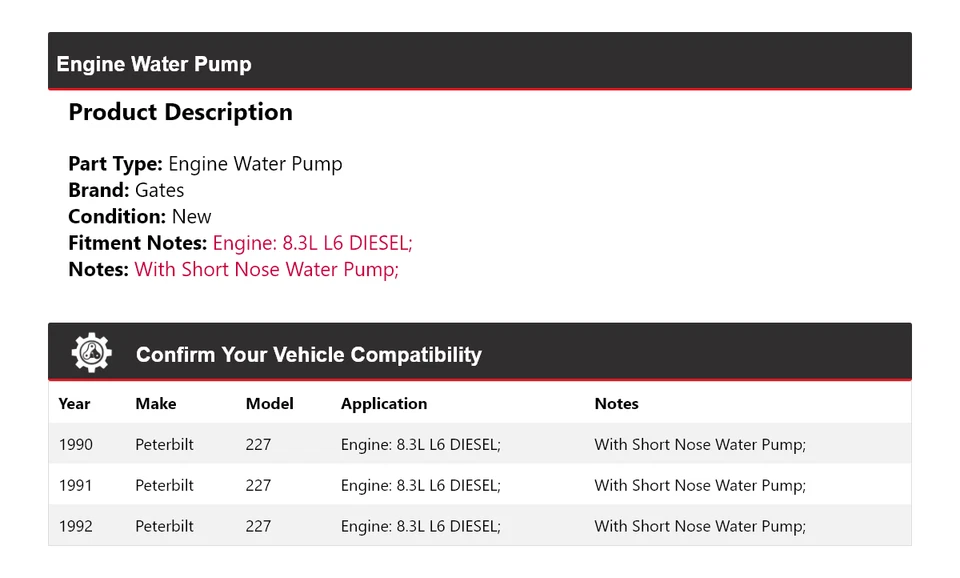Click the Make column header
The height and width of the screenshot is (578, 960).
pos(155,404)
